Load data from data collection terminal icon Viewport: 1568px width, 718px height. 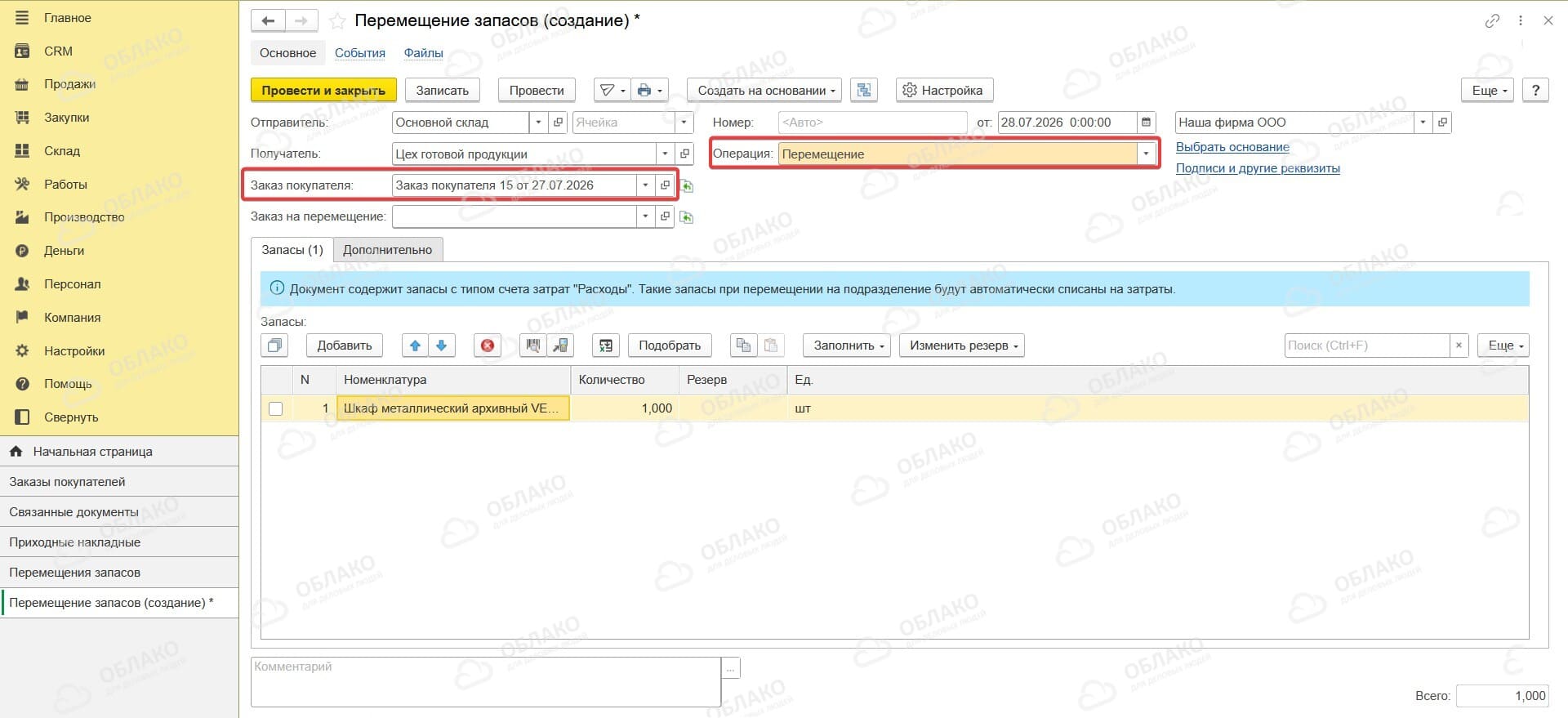tap(560, 346)
